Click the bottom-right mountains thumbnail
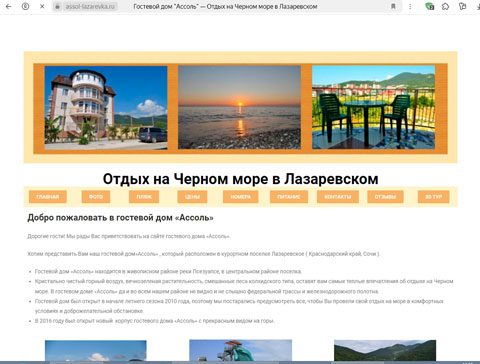The width and height of the screenshot is (480, 364). 385,350
